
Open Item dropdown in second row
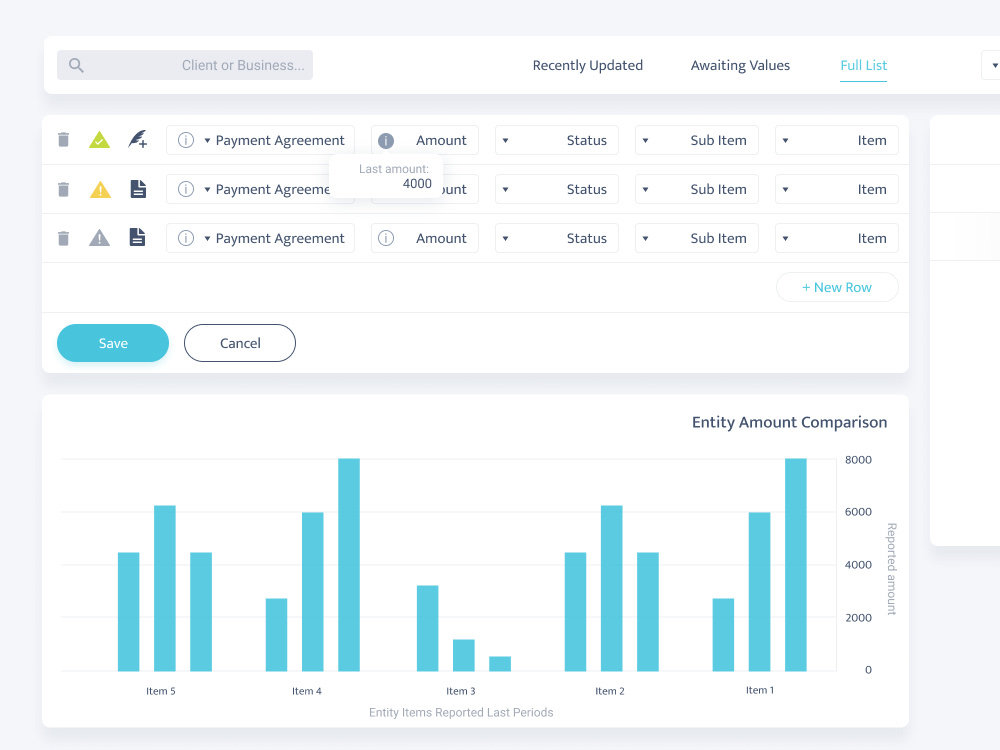[837, 189]
